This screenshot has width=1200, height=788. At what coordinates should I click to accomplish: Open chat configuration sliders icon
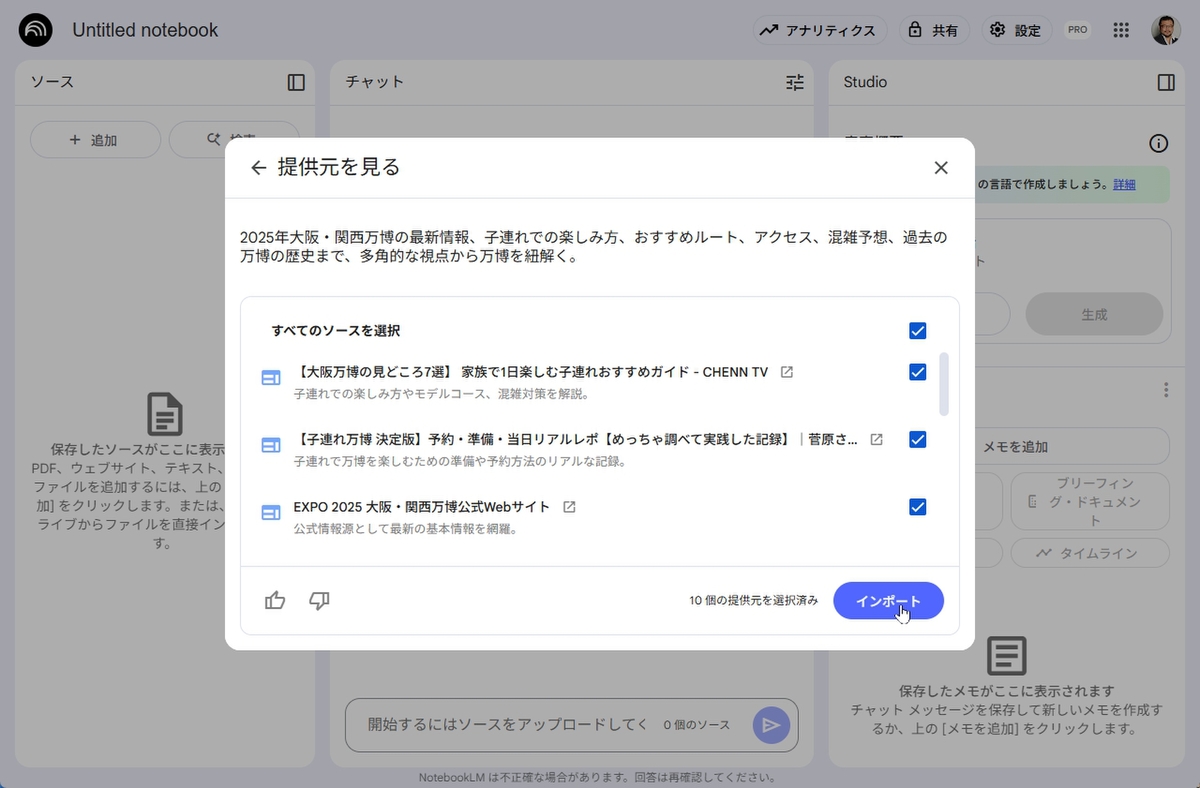coord(795,82)
